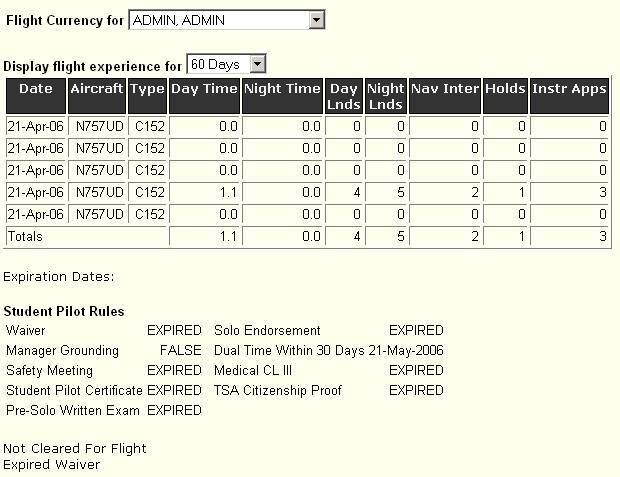Select the row with 1.1 day time
The height and width of the screenshot is (477, 620).
[307, 192]
